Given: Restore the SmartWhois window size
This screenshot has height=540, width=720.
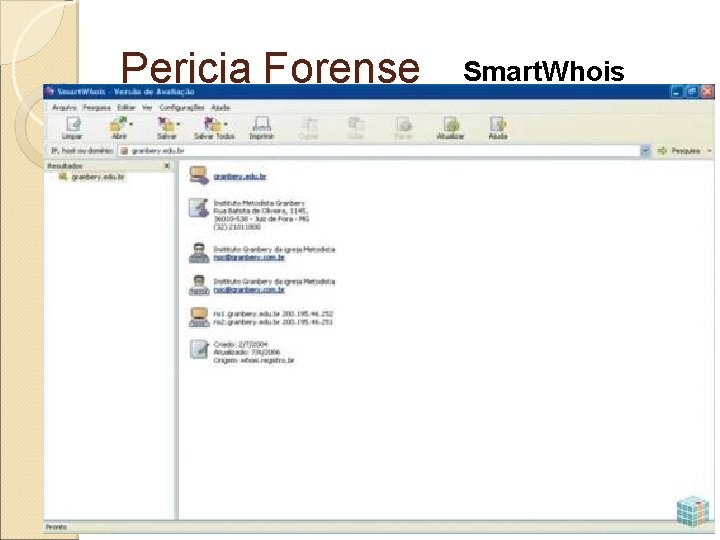Looking at the screenshot, I should [x=692, y=92].
